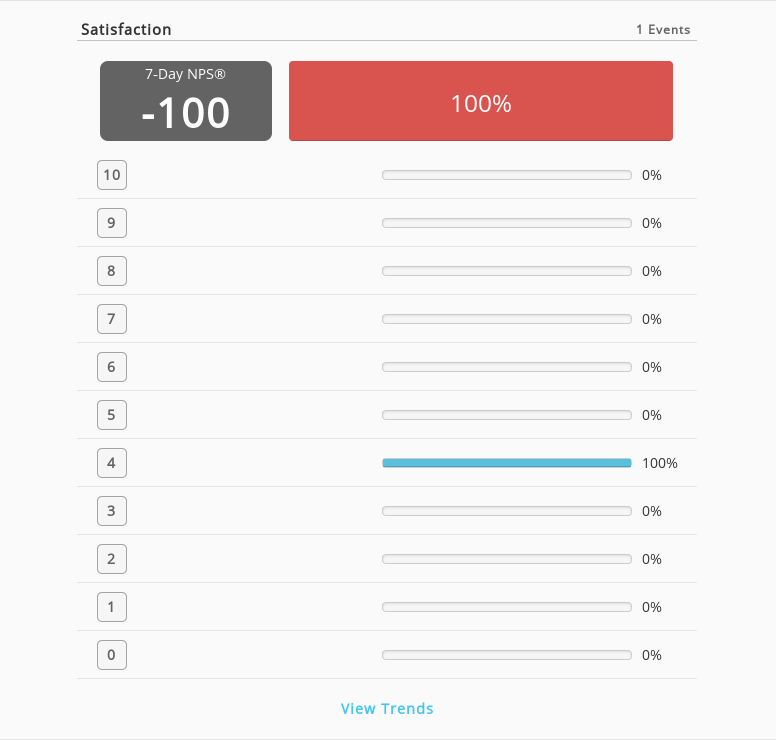Click the 1 Events count label

pyautogui.click(x=663, y=30)
